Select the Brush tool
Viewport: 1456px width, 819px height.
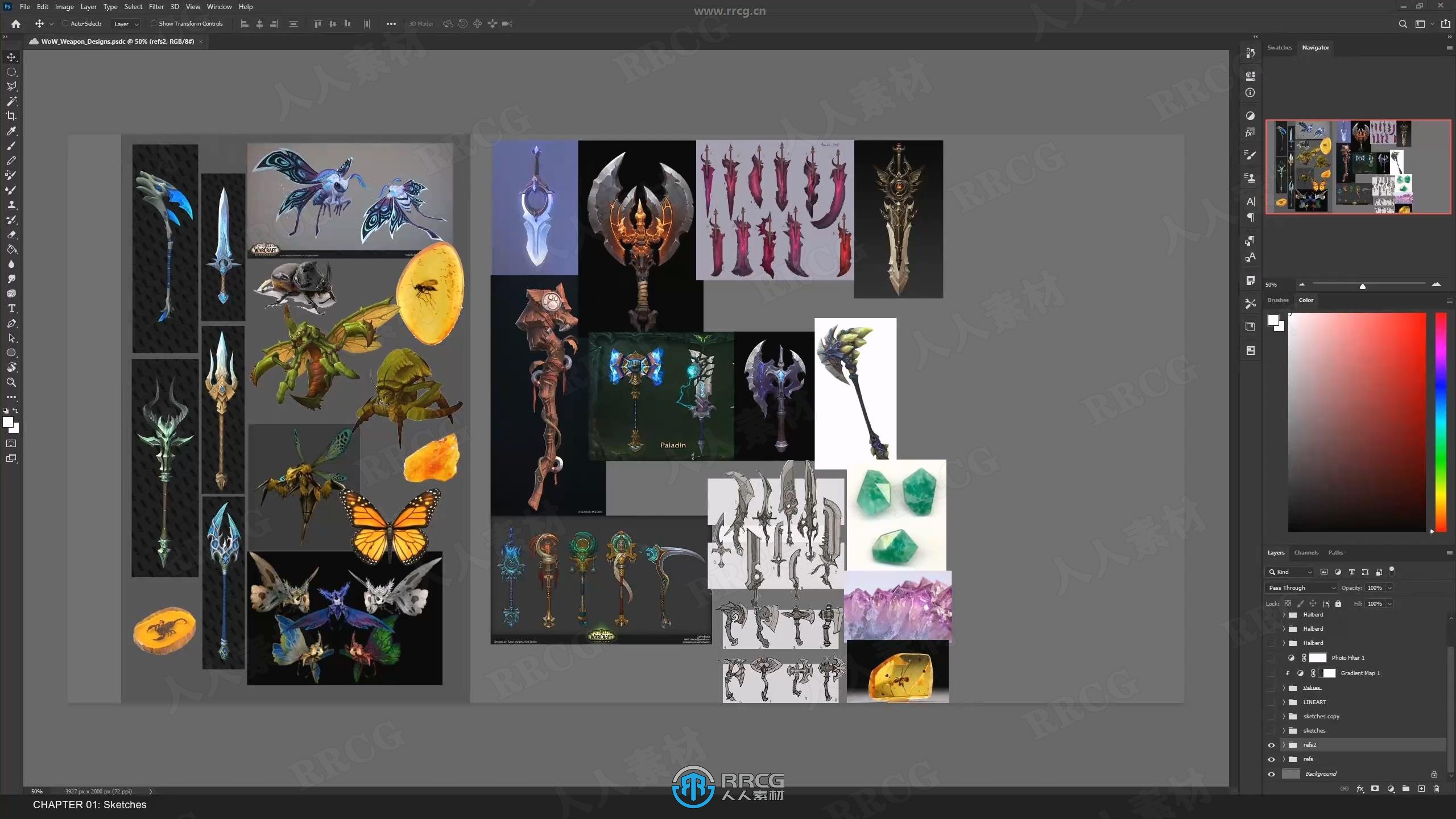(x=11, y=146)
